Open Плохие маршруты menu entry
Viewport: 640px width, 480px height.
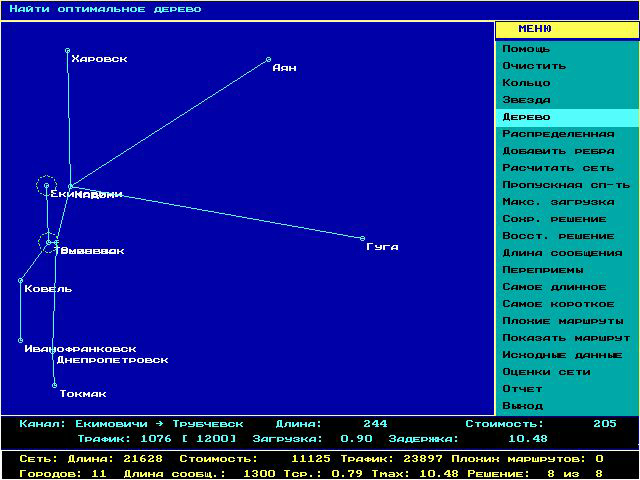567,321
